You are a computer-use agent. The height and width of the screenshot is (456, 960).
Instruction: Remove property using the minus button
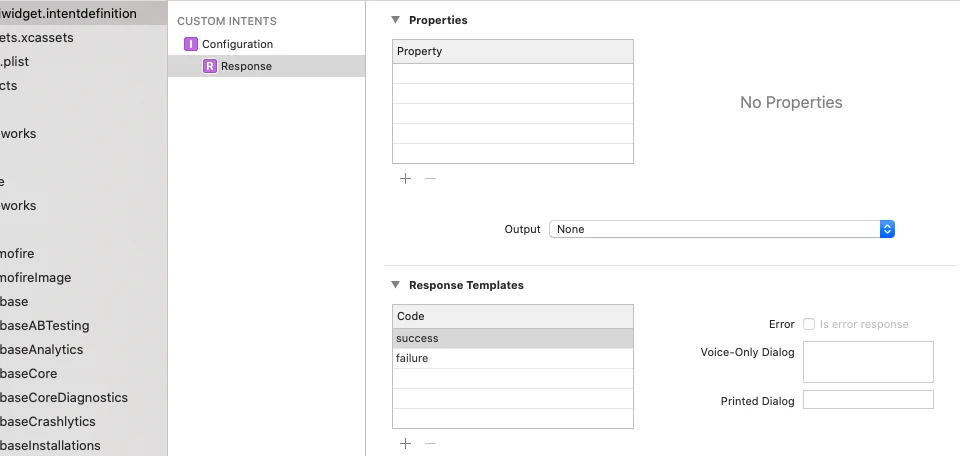(431, 178)
